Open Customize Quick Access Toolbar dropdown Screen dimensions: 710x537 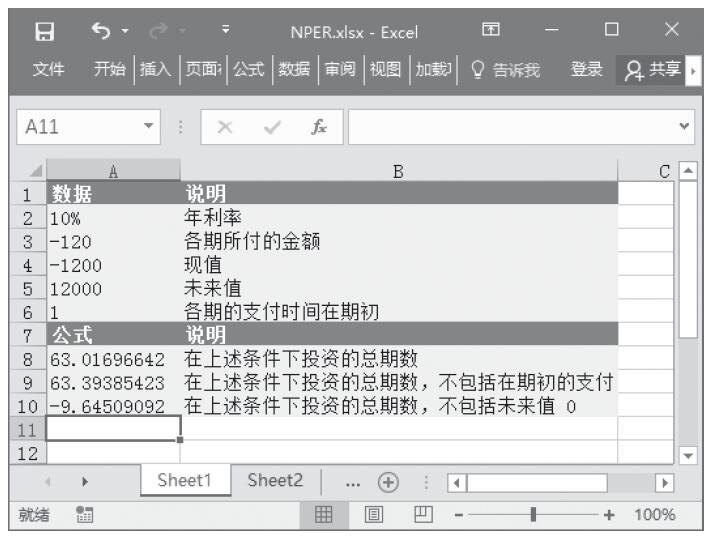(x=226, y=32)
